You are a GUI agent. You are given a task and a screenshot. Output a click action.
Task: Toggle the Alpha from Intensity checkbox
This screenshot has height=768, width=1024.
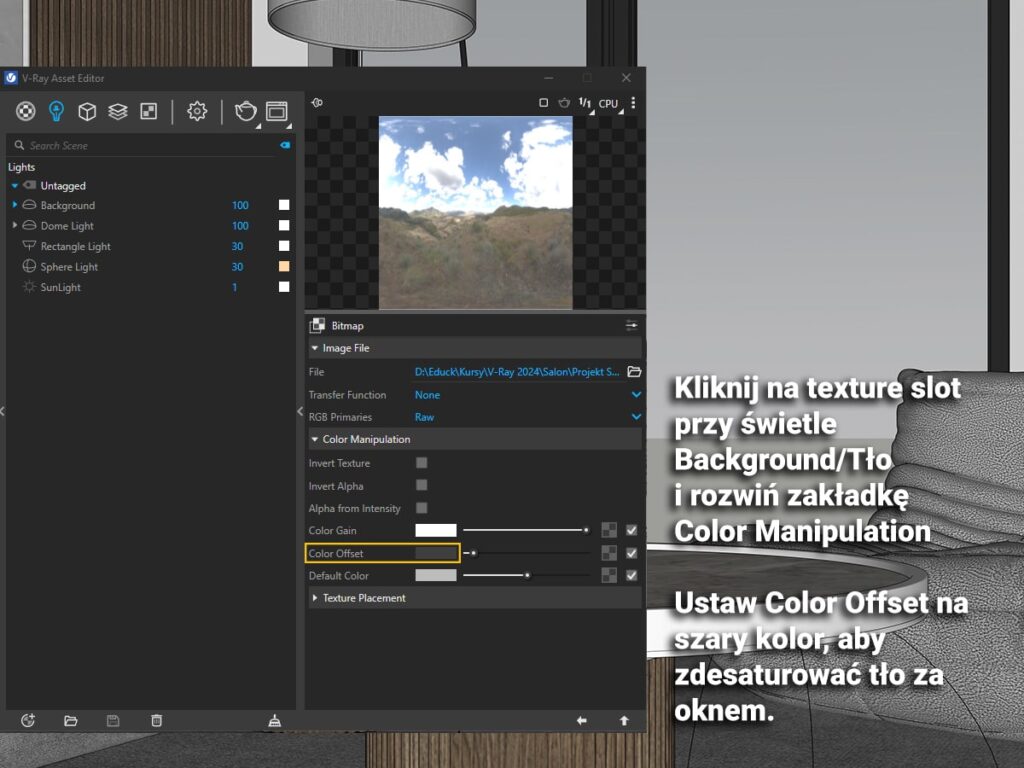[x=421, y=508]
